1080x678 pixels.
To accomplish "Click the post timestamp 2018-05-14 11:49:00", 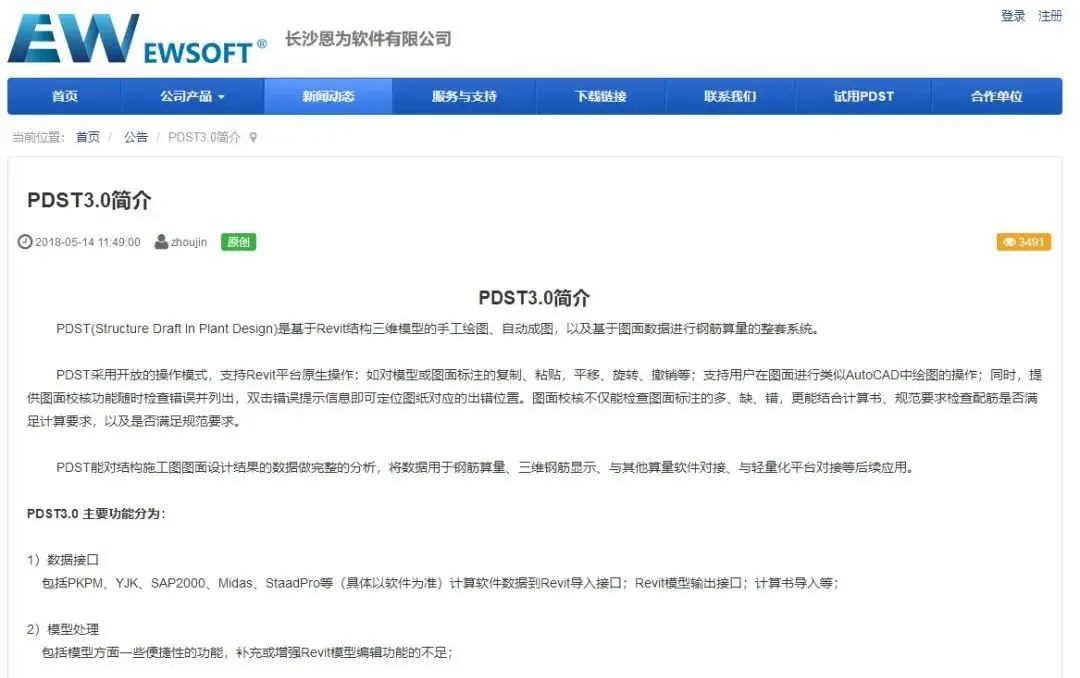I will 87,243.
